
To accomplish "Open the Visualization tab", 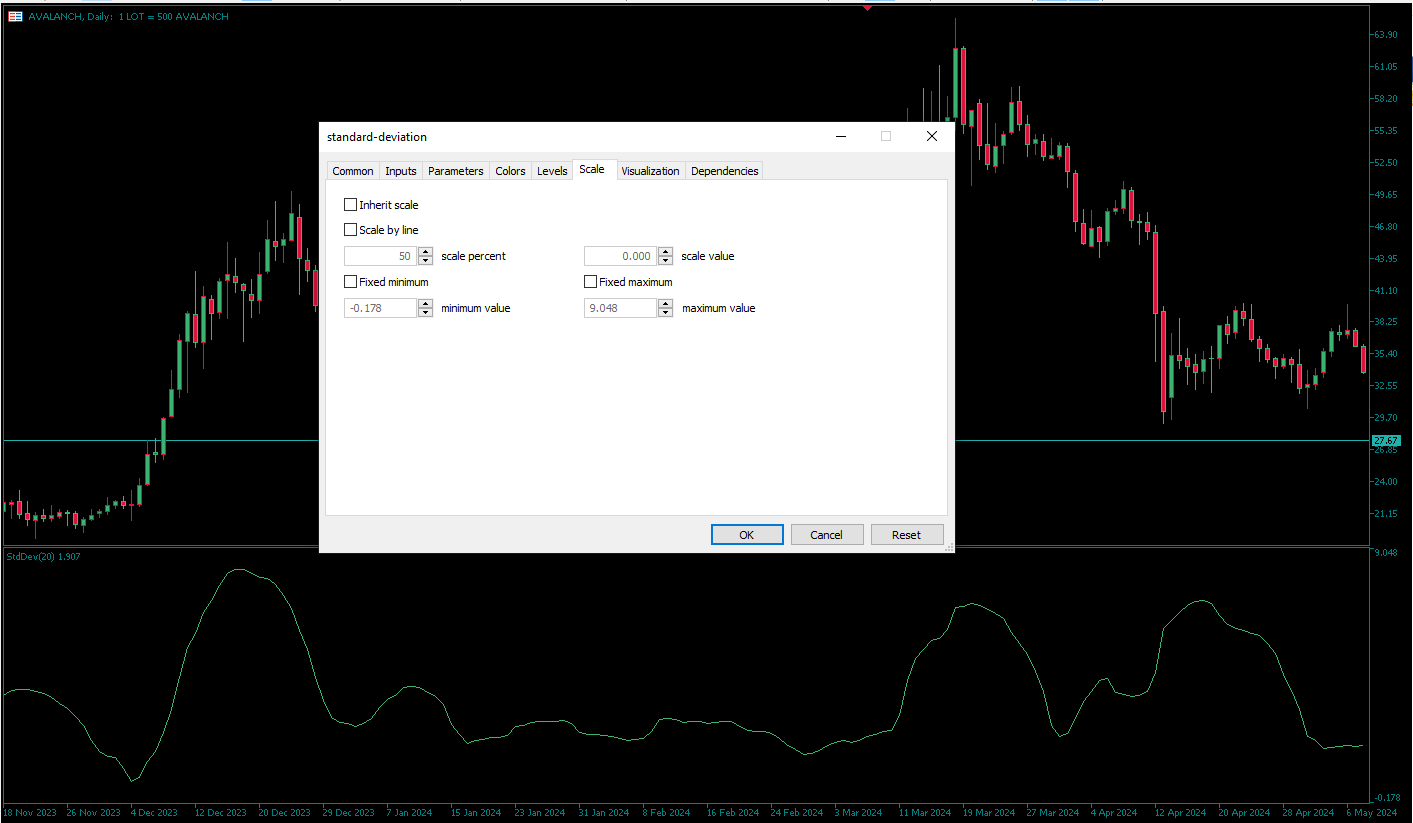I will 650,171.
